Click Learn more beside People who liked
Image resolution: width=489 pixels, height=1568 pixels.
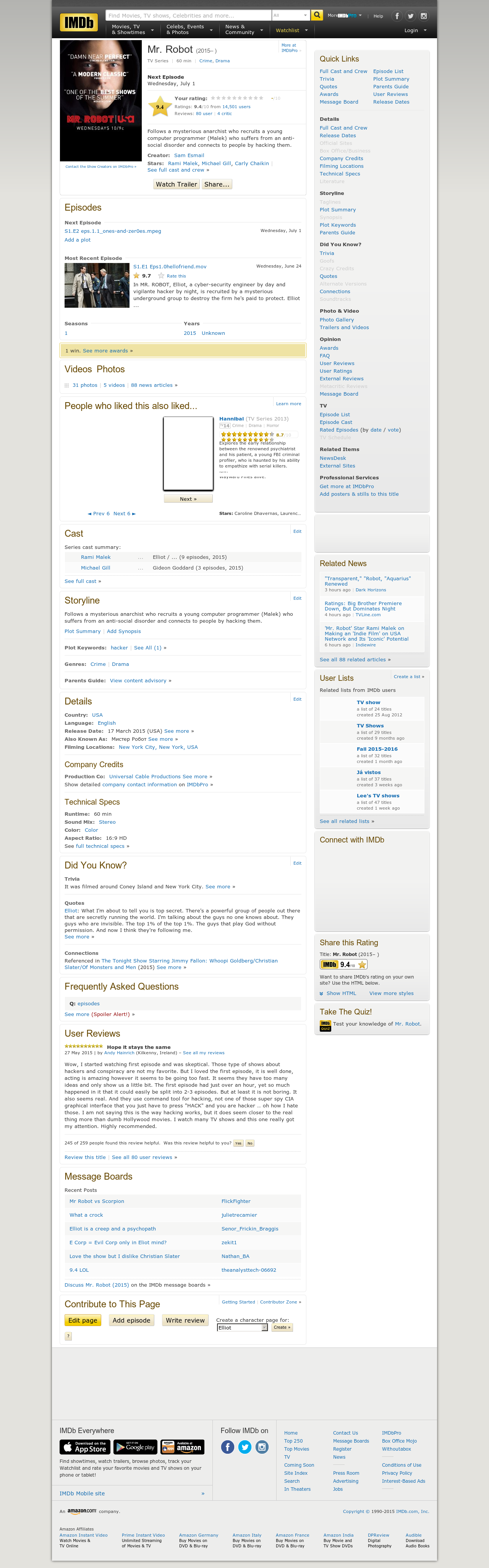point(288,404)
